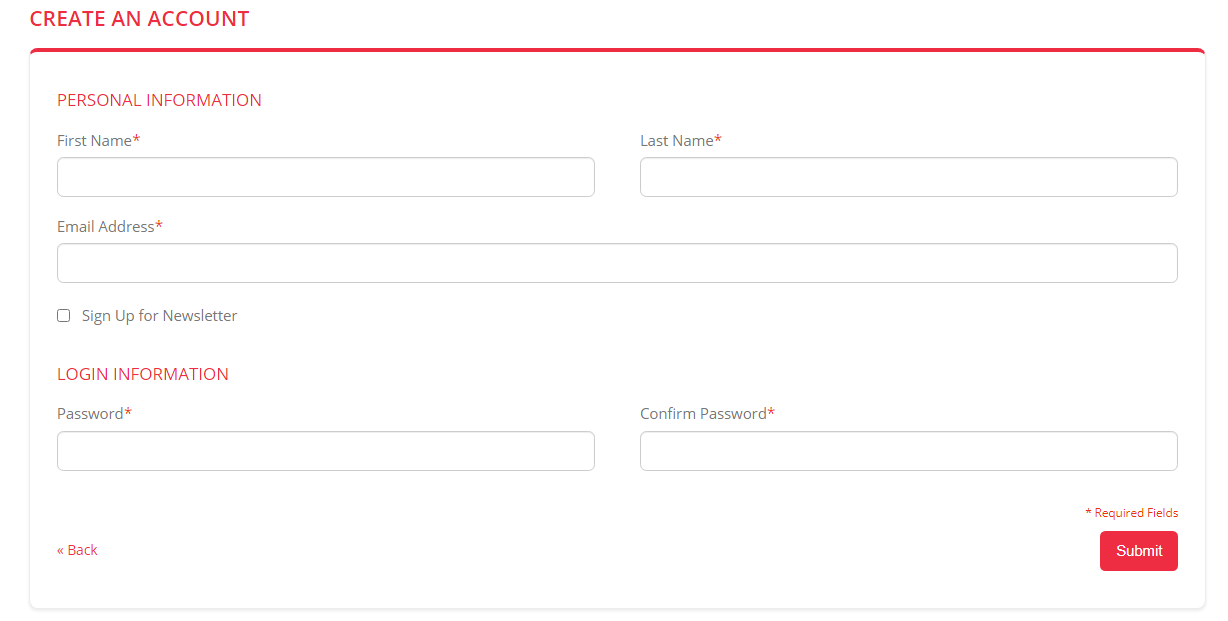Screen dimensions: 1228x621
Task: Click the red asterisk beside Email Address
Action: pyautogui.click(x=159, y=226)
